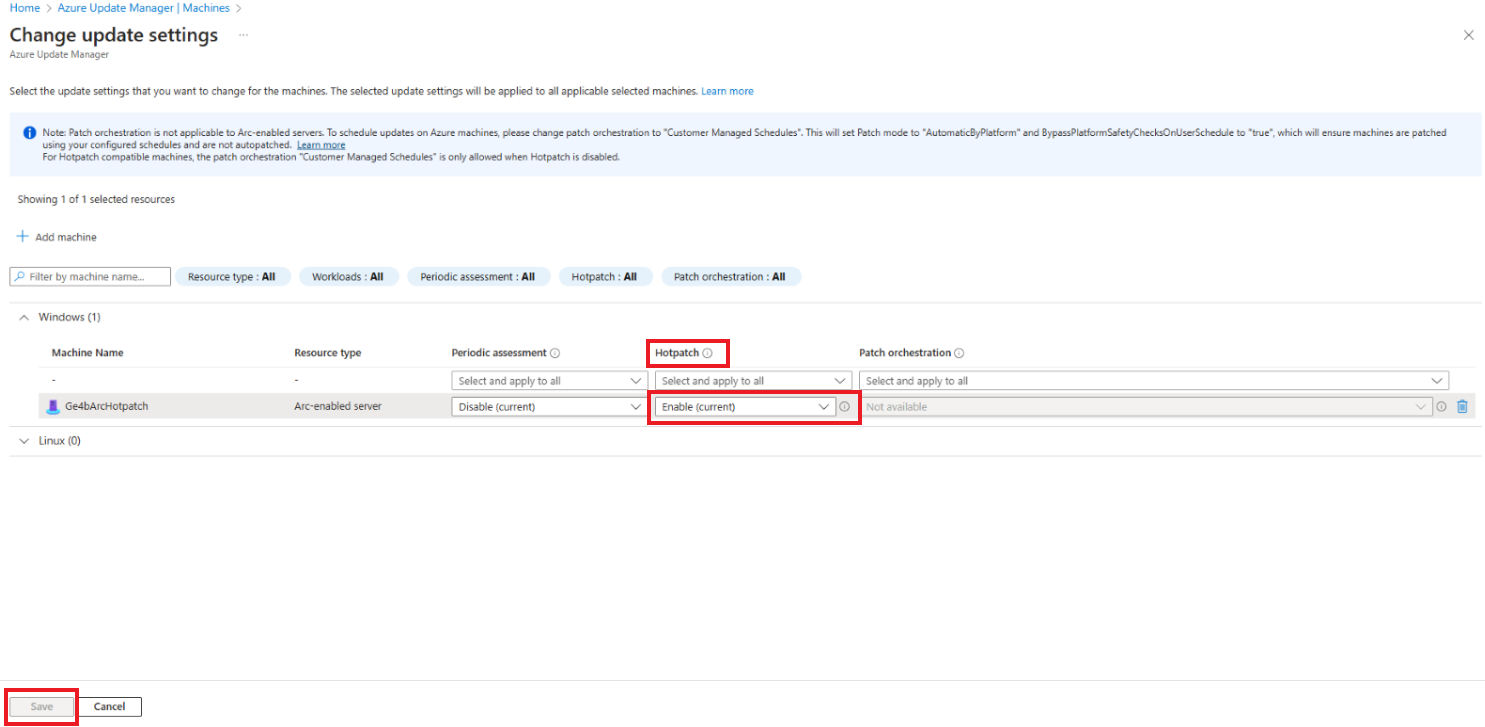1485x727 pixels.
Task: Click info icon next to Patch orchestration header
Action: [x=959, y=353]
